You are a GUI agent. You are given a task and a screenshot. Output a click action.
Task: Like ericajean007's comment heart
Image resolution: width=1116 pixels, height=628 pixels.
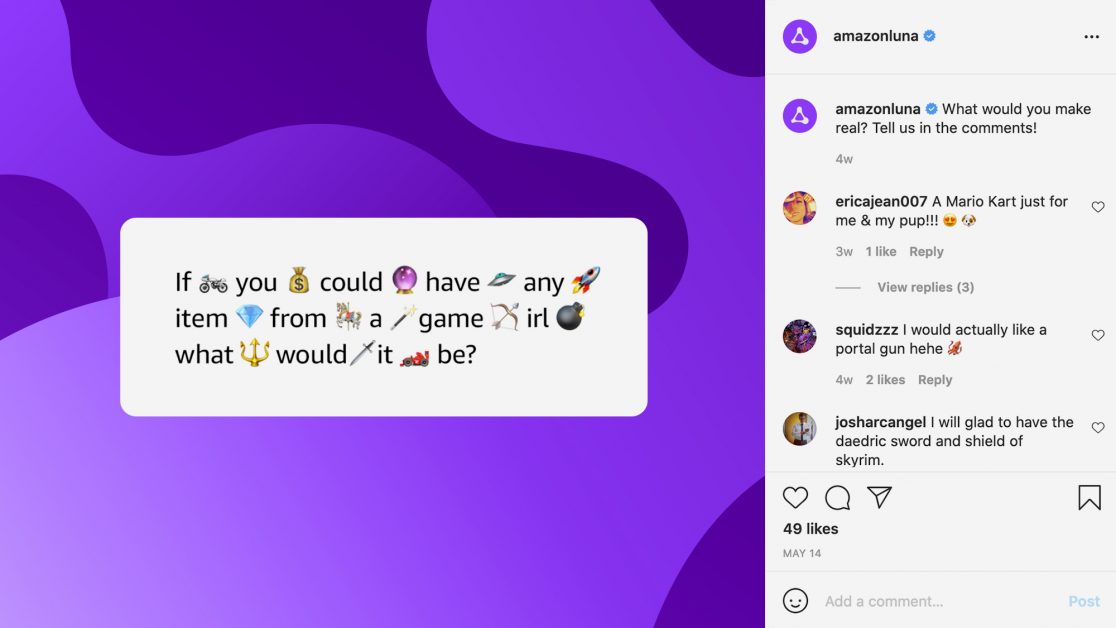[1097, 207]
